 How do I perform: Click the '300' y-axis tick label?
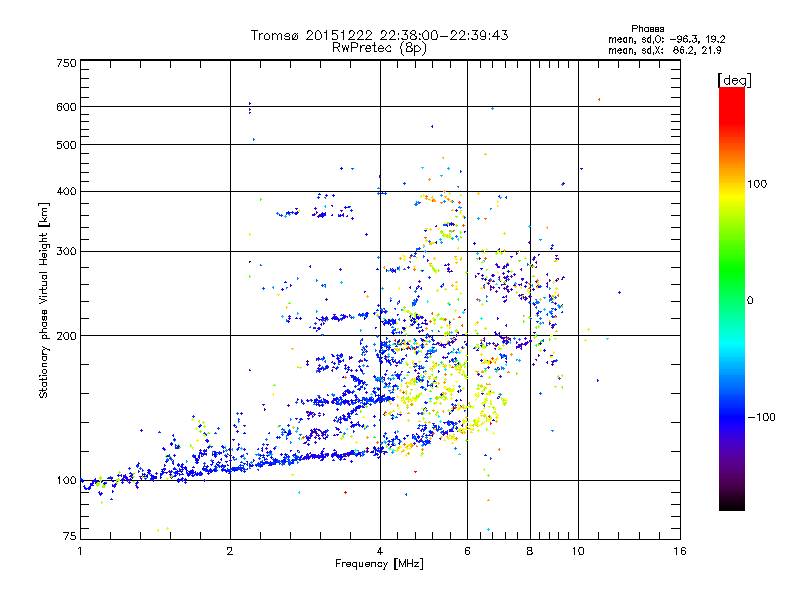coord(66,252)
